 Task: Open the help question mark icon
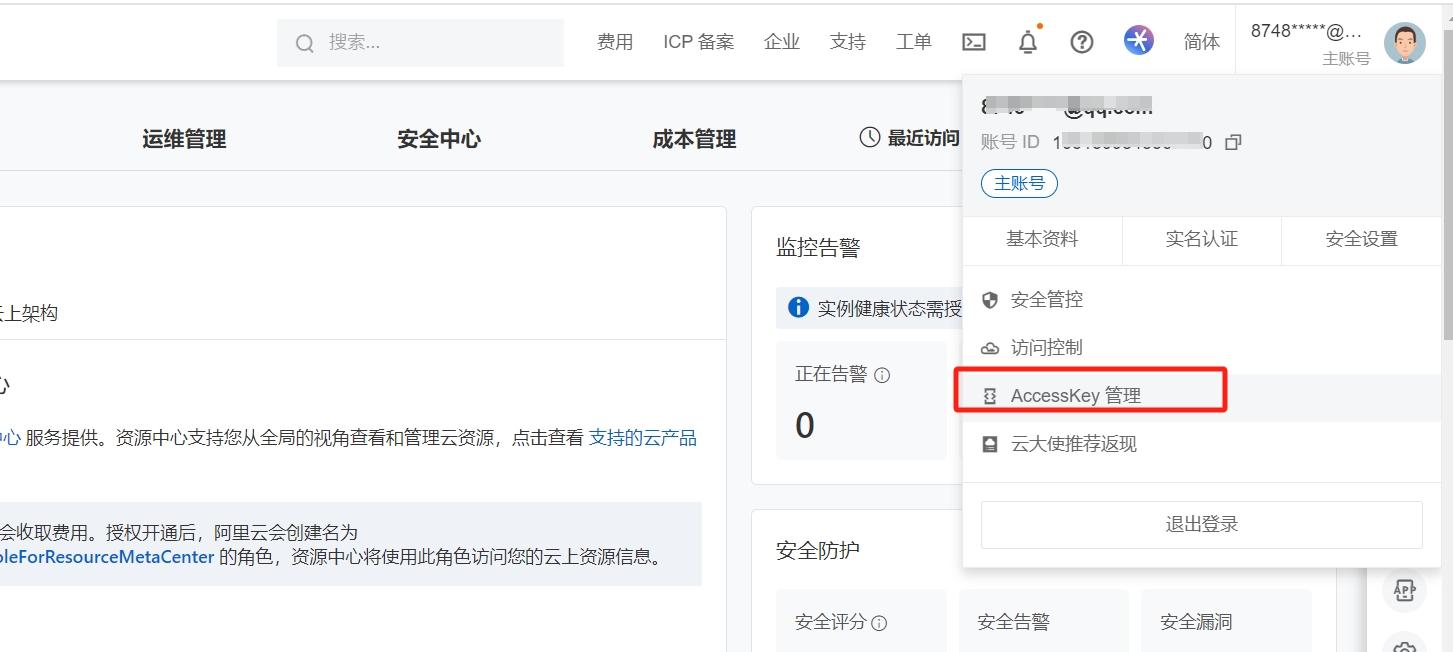click(x=1082, y=42)
